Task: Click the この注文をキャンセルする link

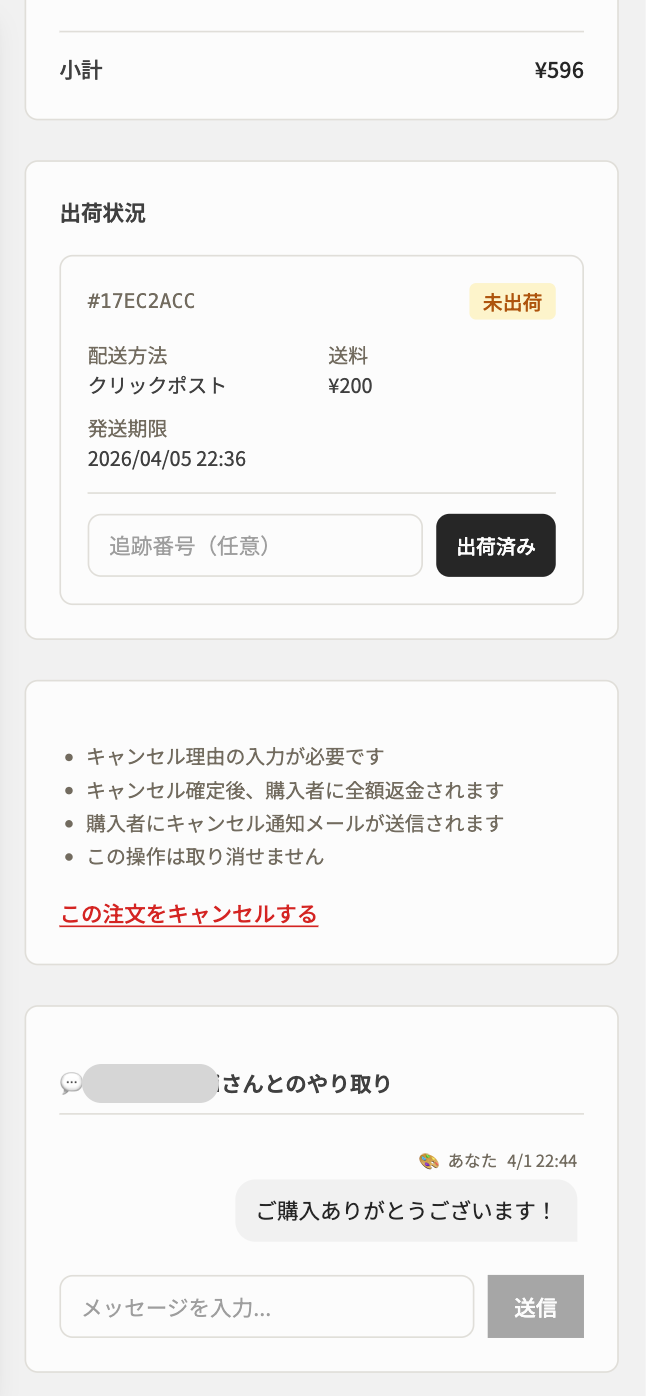Action: click(188, 914)
